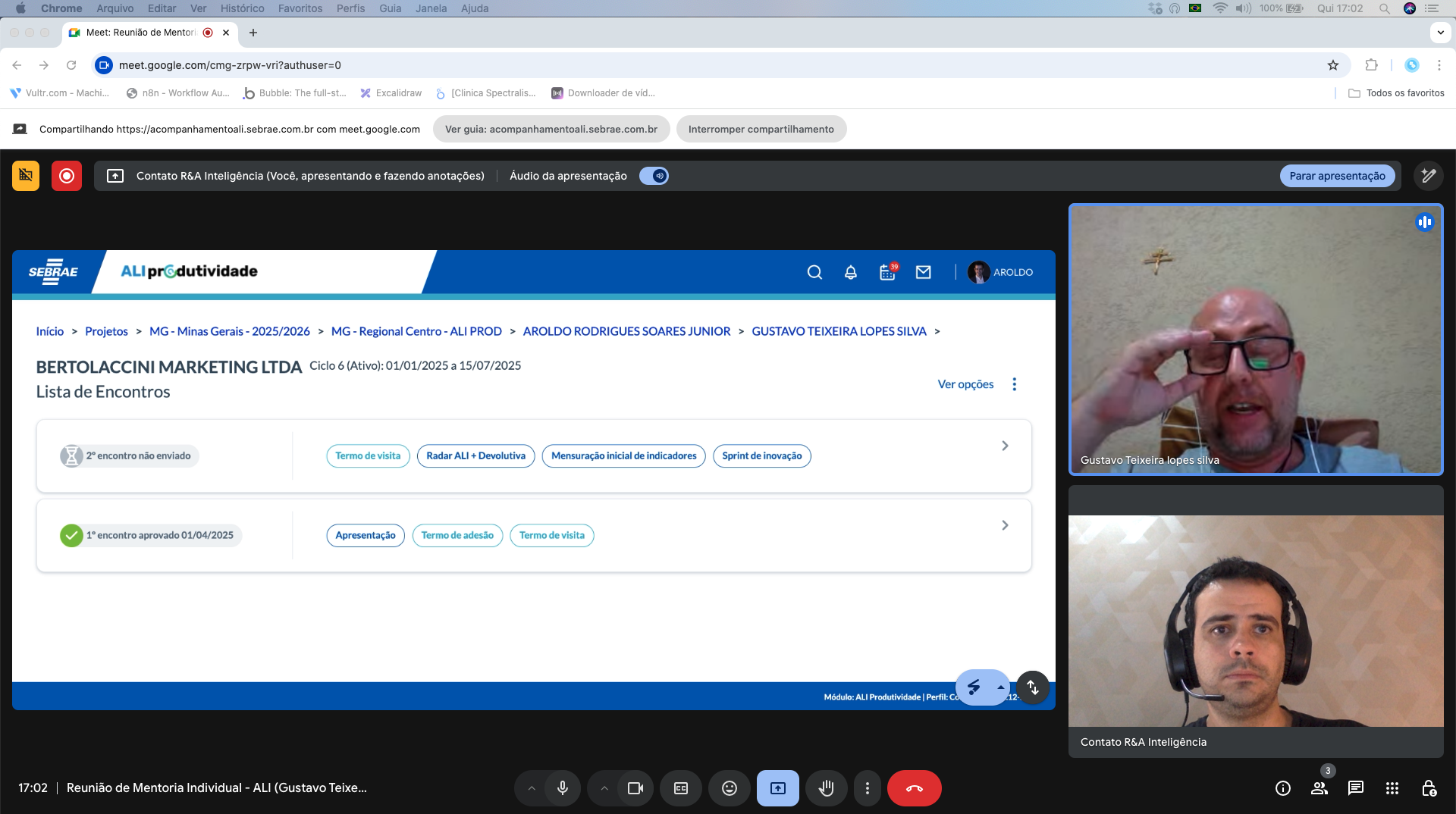Open Mensuração inicial de indicadores tag
The width and height of the screenshot is (1456, 814).
pos(624,456)
